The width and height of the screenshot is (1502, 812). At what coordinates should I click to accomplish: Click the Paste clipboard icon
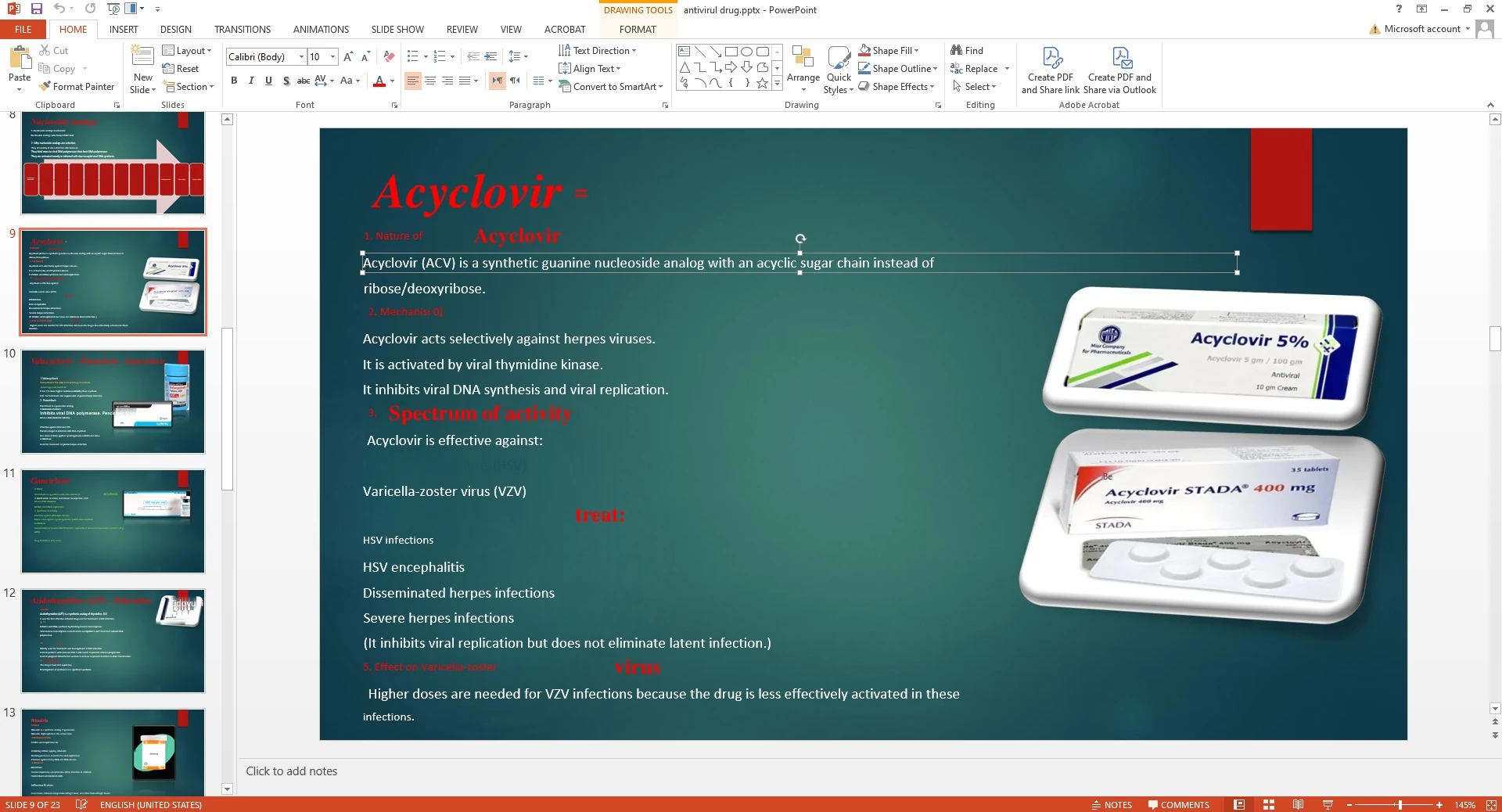[x=20, y=59]
